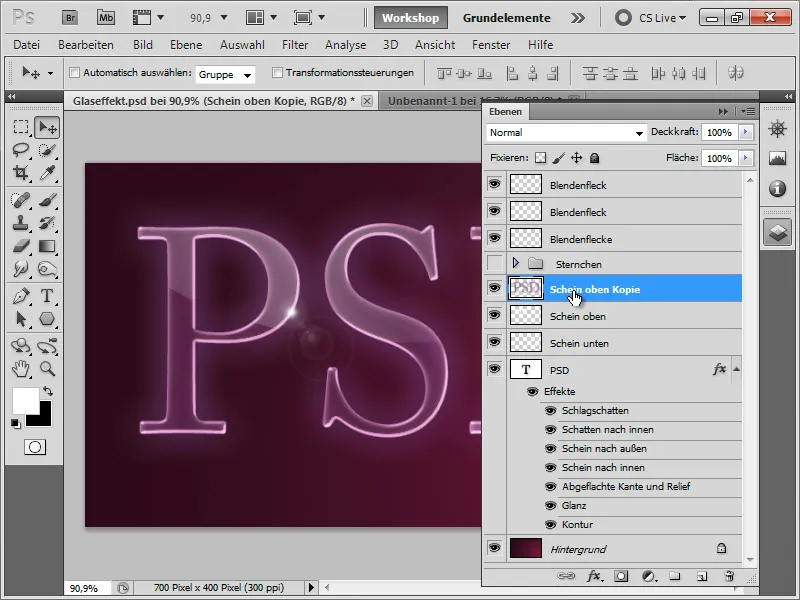Open Fläche slider arrow
The image size is (800, 600).
(745, 158)
